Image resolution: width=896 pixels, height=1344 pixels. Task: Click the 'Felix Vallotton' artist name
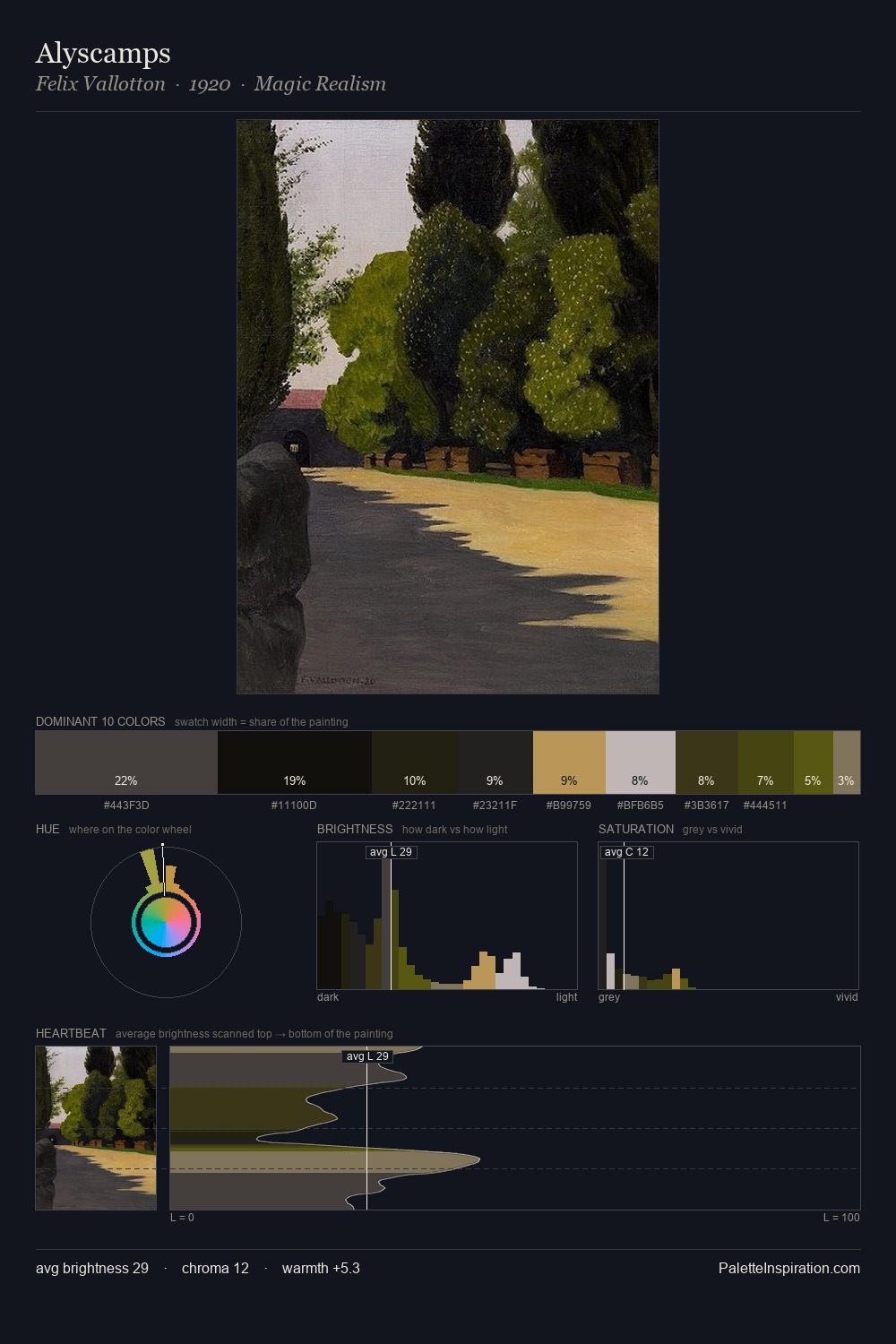tap(100, 84)
